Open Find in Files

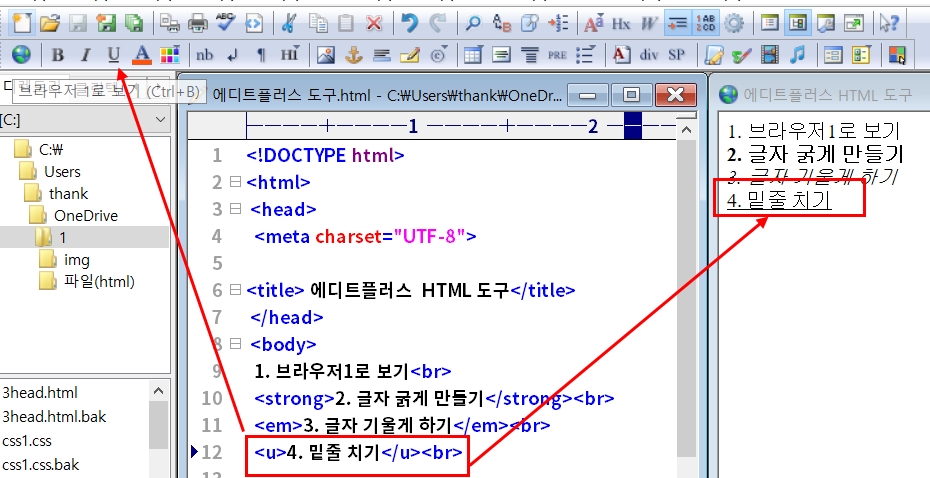tap(529, 23)
